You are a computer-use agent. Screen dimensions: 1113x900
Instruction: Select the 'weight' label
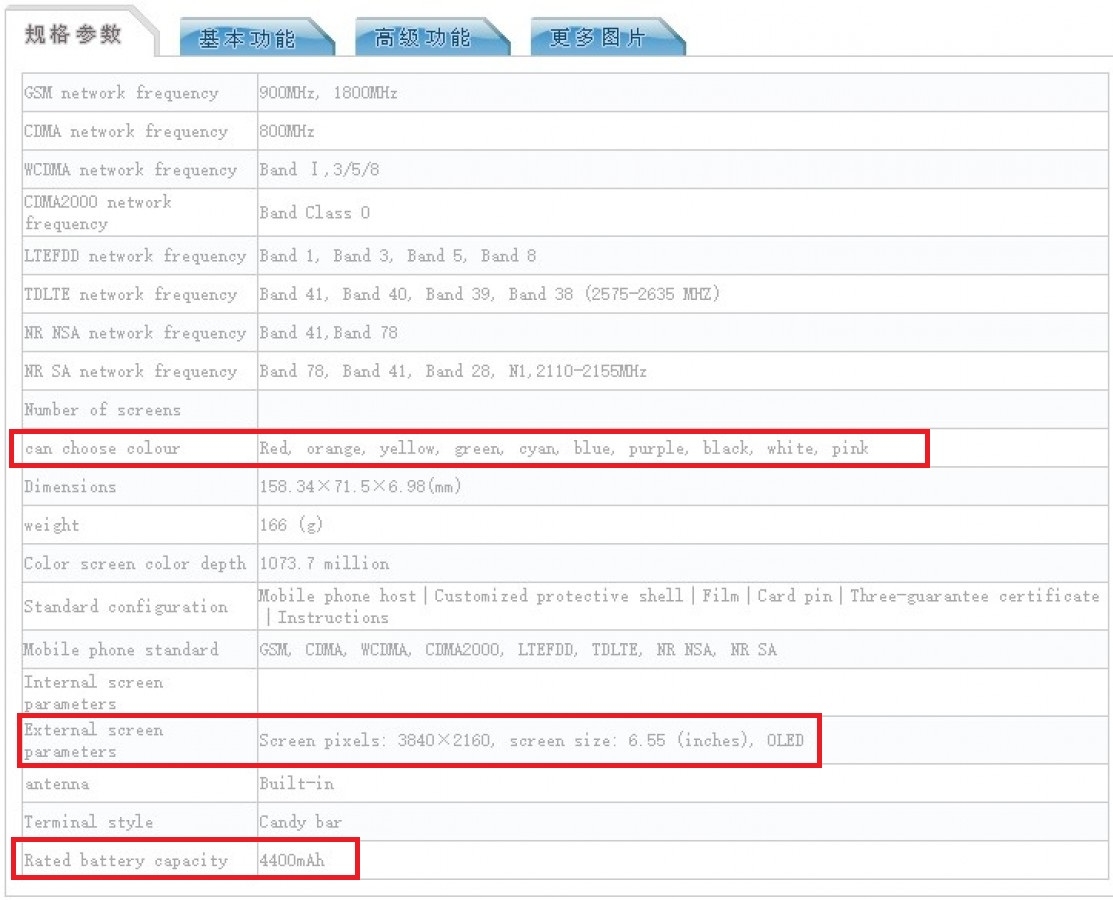click(x=51, y=525)
